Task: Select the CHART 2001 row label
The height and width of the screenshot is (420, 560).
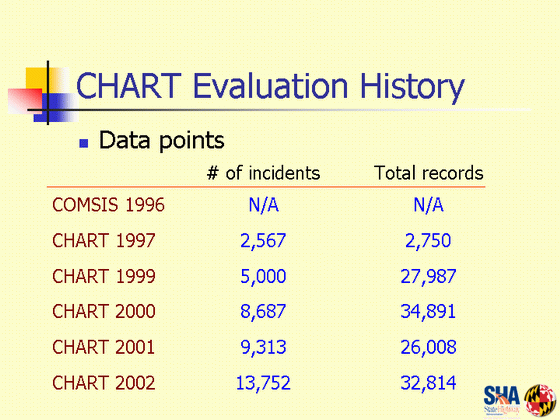Action: tap(104, 347)
